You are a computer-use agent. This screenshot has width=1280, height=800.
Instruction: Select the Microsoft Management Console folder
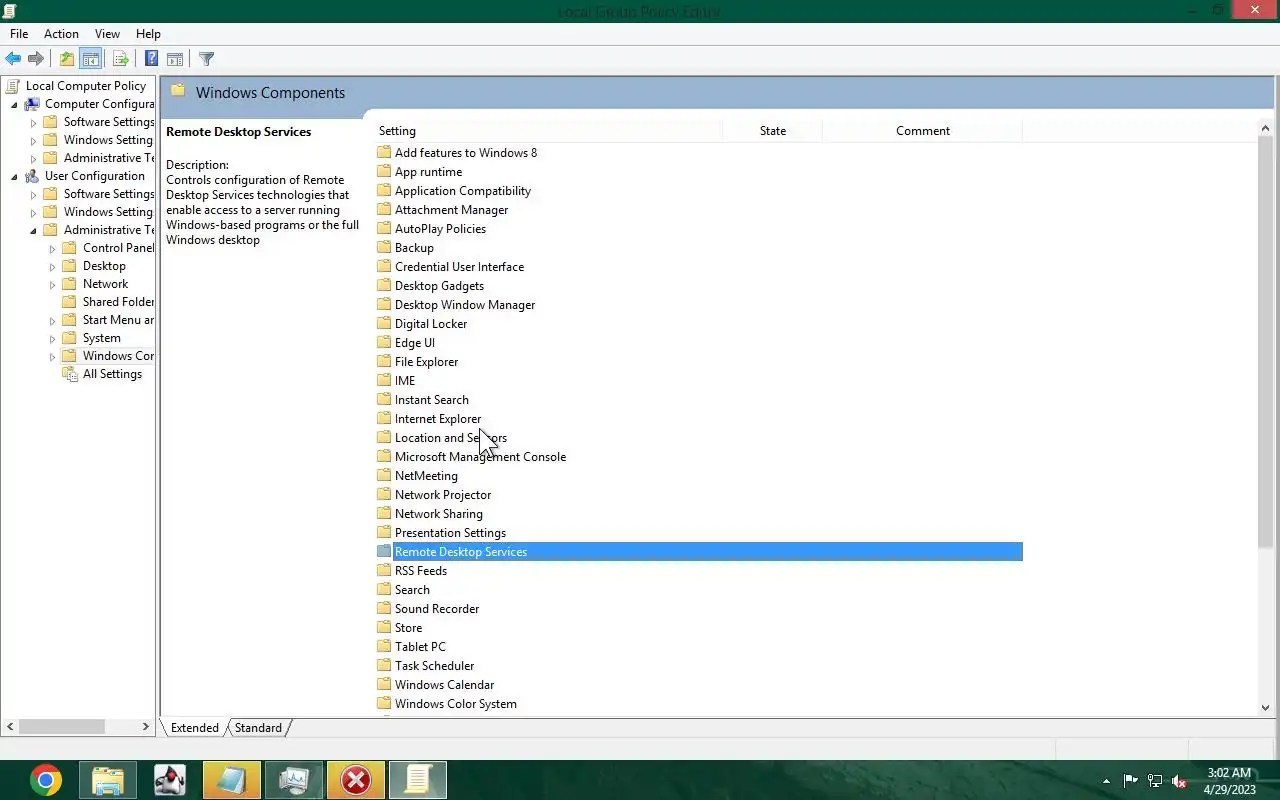480,457
